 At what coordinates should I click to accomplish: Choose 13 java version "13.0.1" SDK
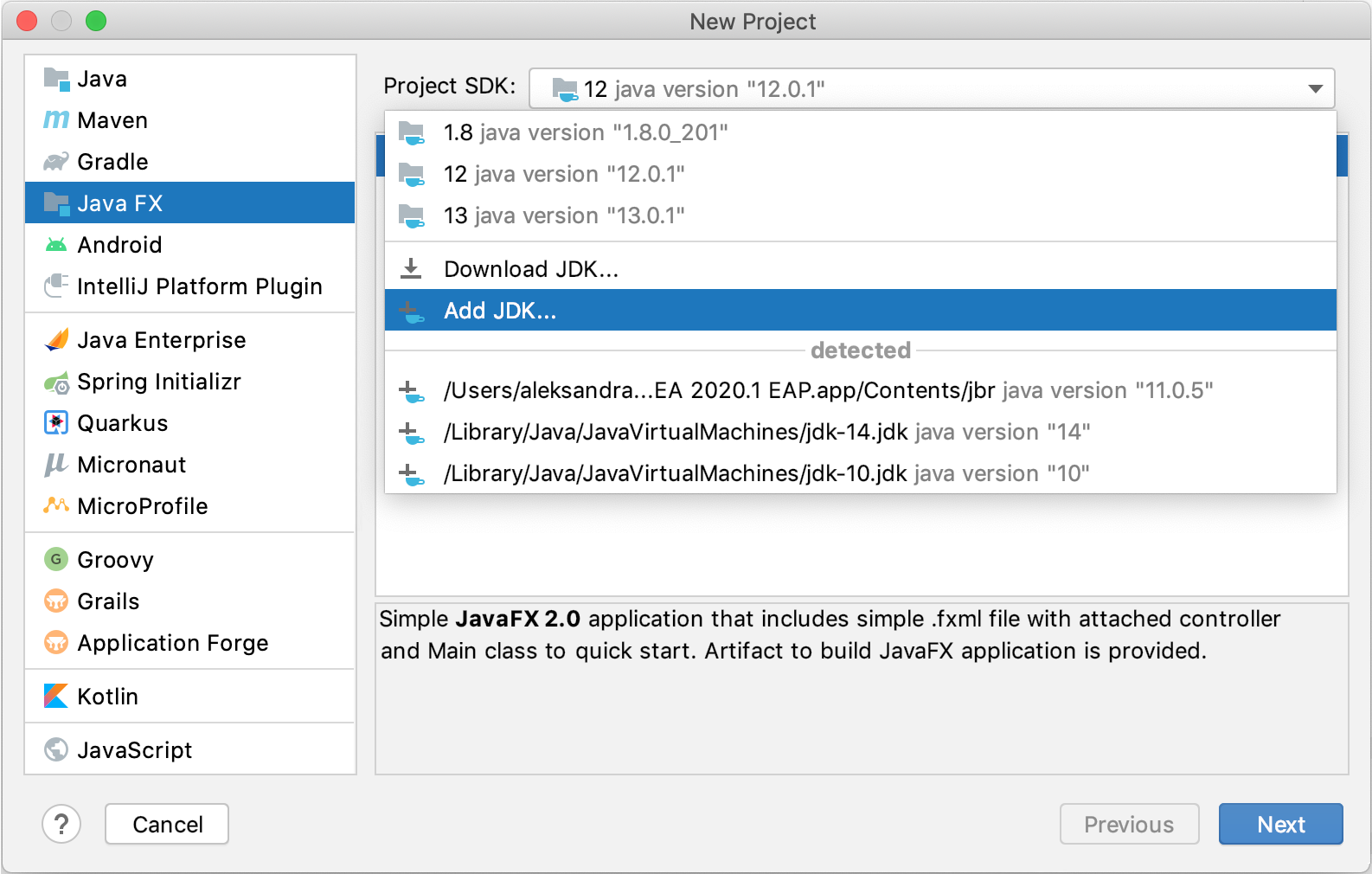coord(861,215)
